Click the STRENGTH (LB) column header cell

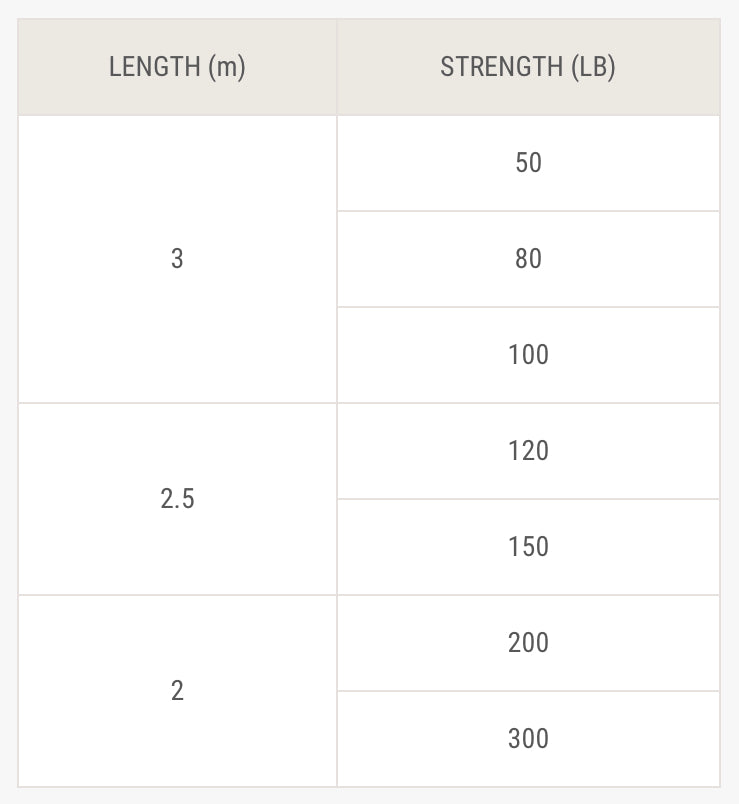pyautogui.click(x=528, y=67)
